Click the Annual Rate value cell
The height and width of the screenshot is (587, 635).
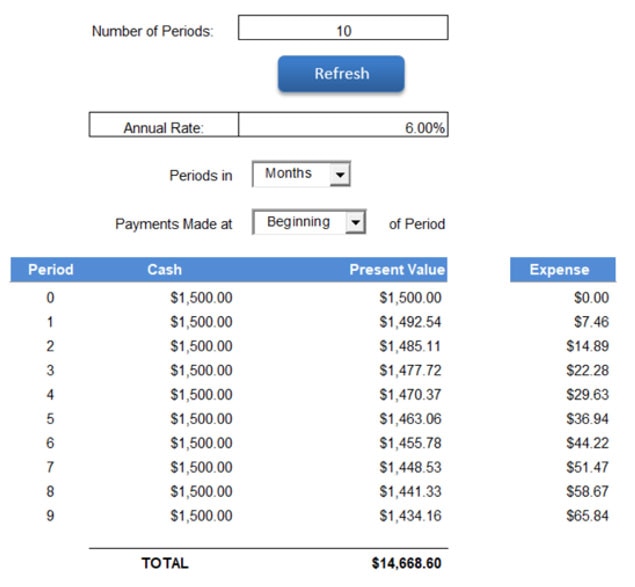(x=343, y=128)
